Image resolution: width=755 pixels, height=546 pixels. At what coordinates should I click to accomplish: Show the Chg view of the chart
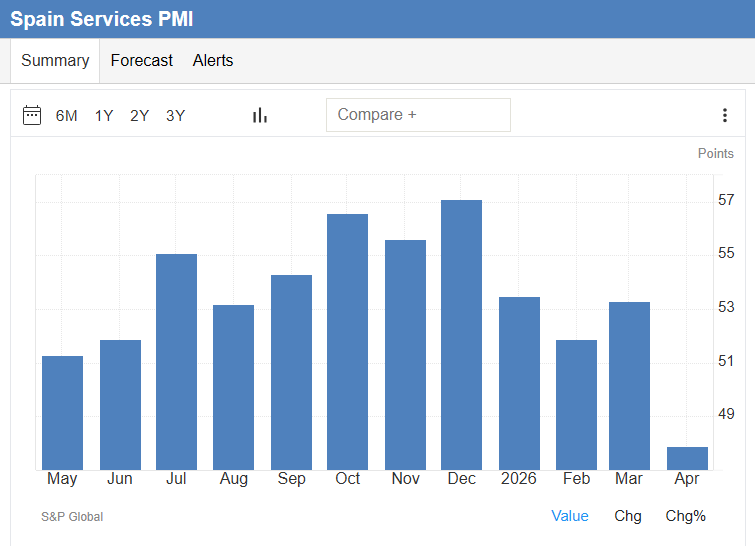628,516
